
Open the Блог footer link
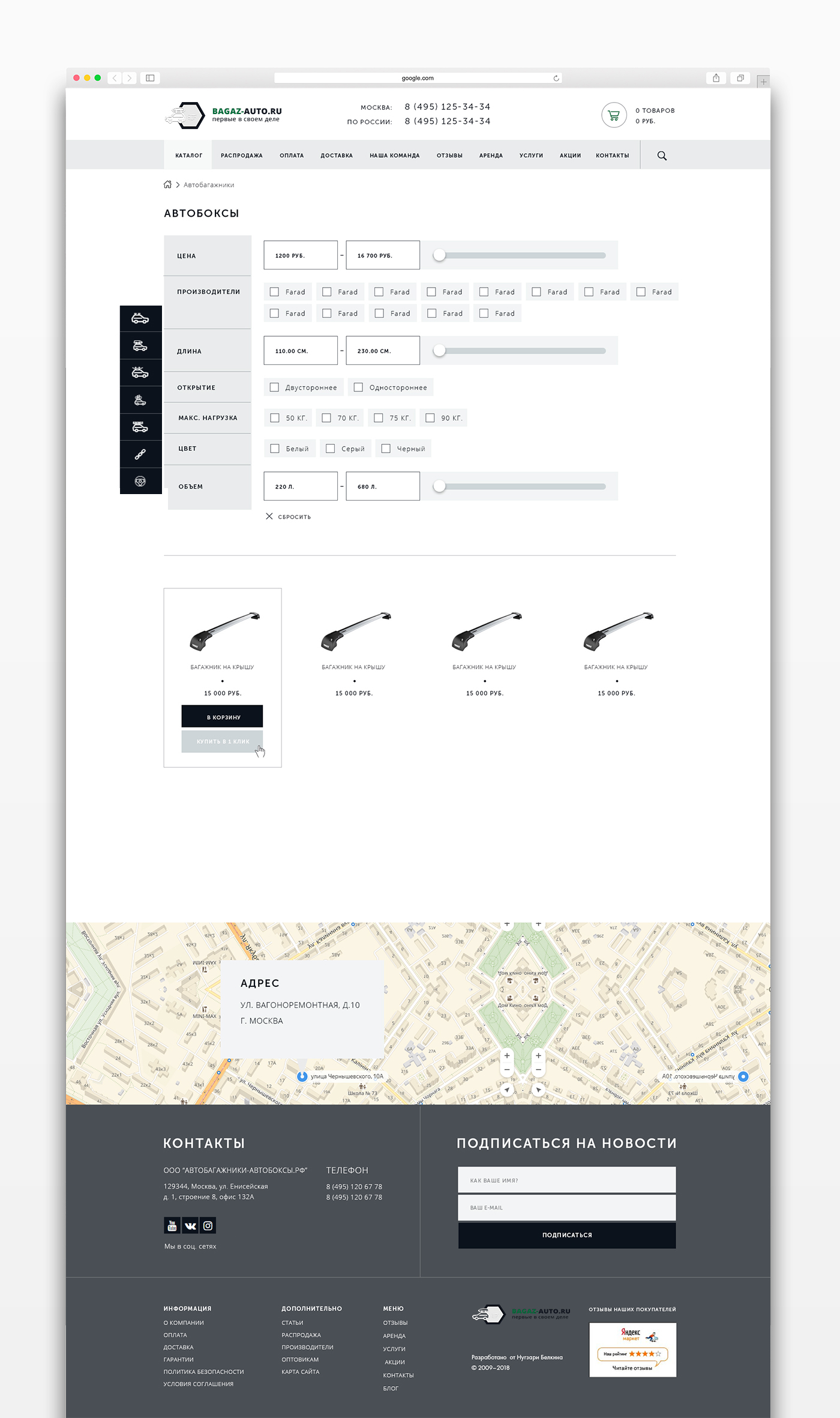[x=391, y=1389]
